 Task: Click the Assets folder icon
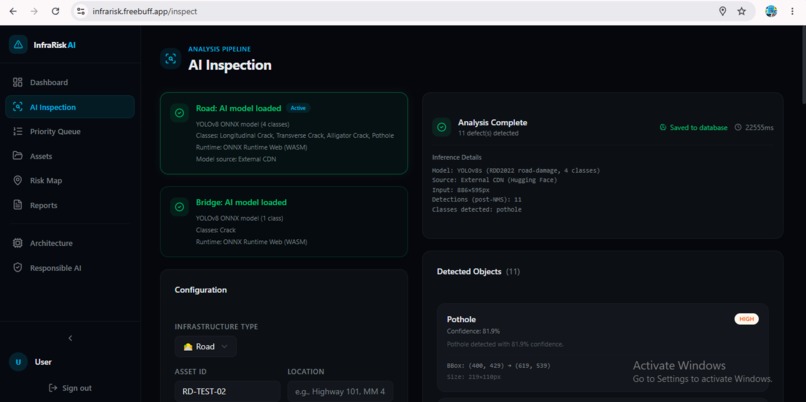point(17,156)
